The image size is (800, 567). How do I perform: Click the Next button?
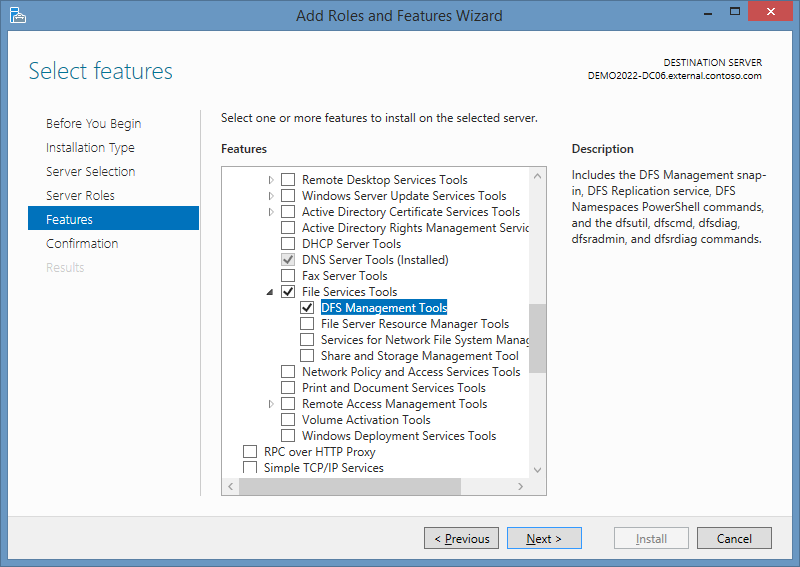[x=544, y=538]
